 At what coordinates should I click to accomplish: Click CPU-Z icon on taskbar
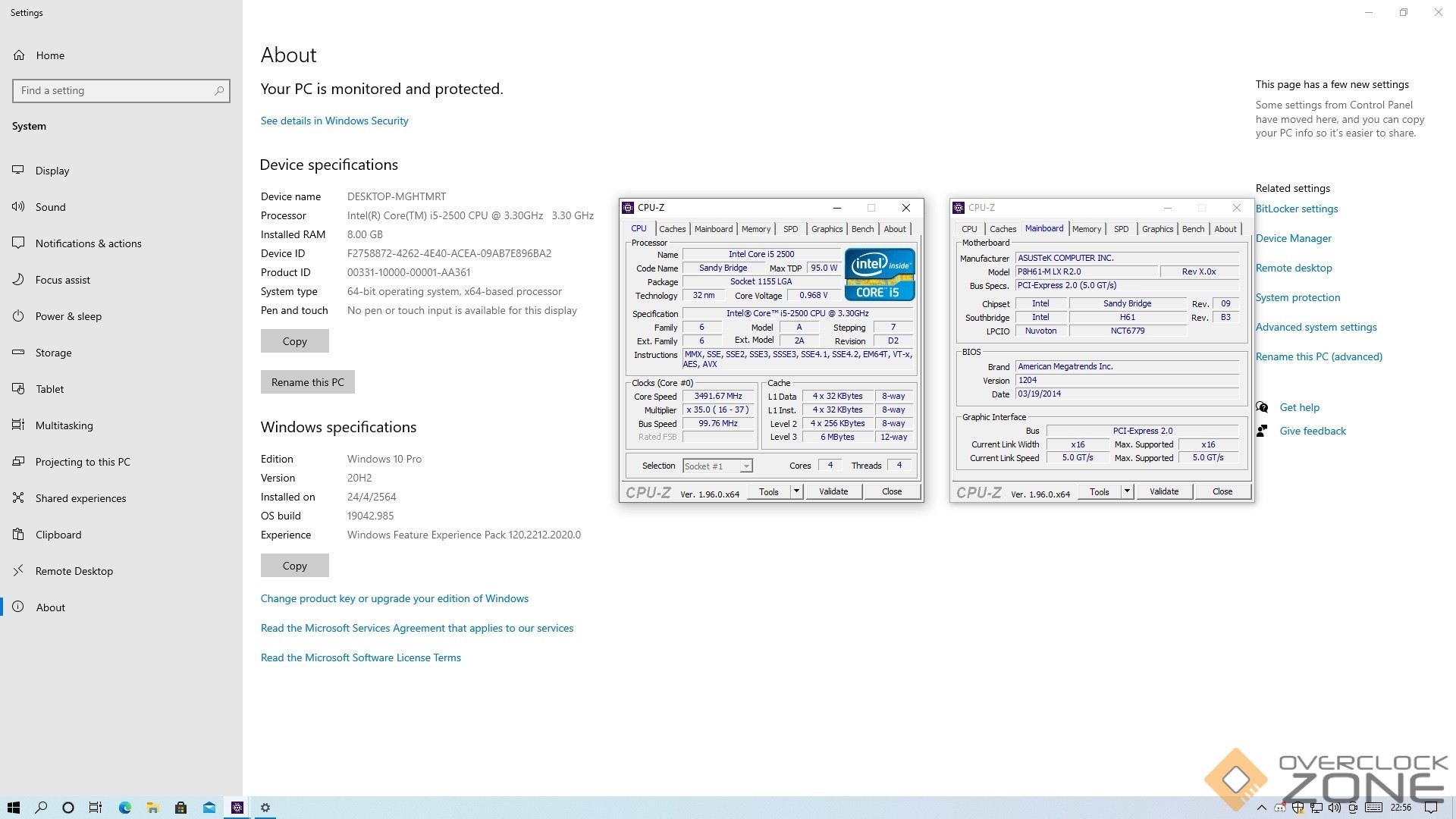click(x=237, y=808)
